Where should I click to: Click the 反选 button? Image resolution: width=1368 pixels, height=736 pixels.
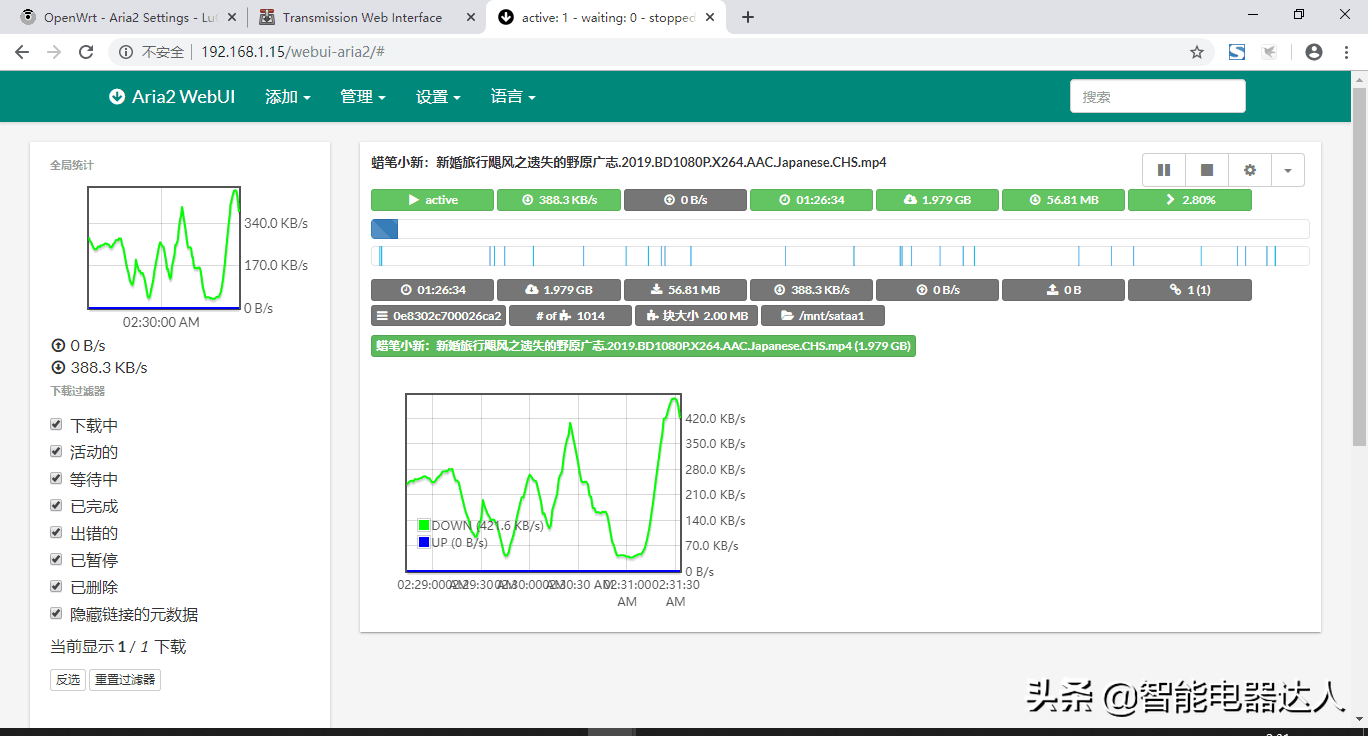(x=68, y=680)
